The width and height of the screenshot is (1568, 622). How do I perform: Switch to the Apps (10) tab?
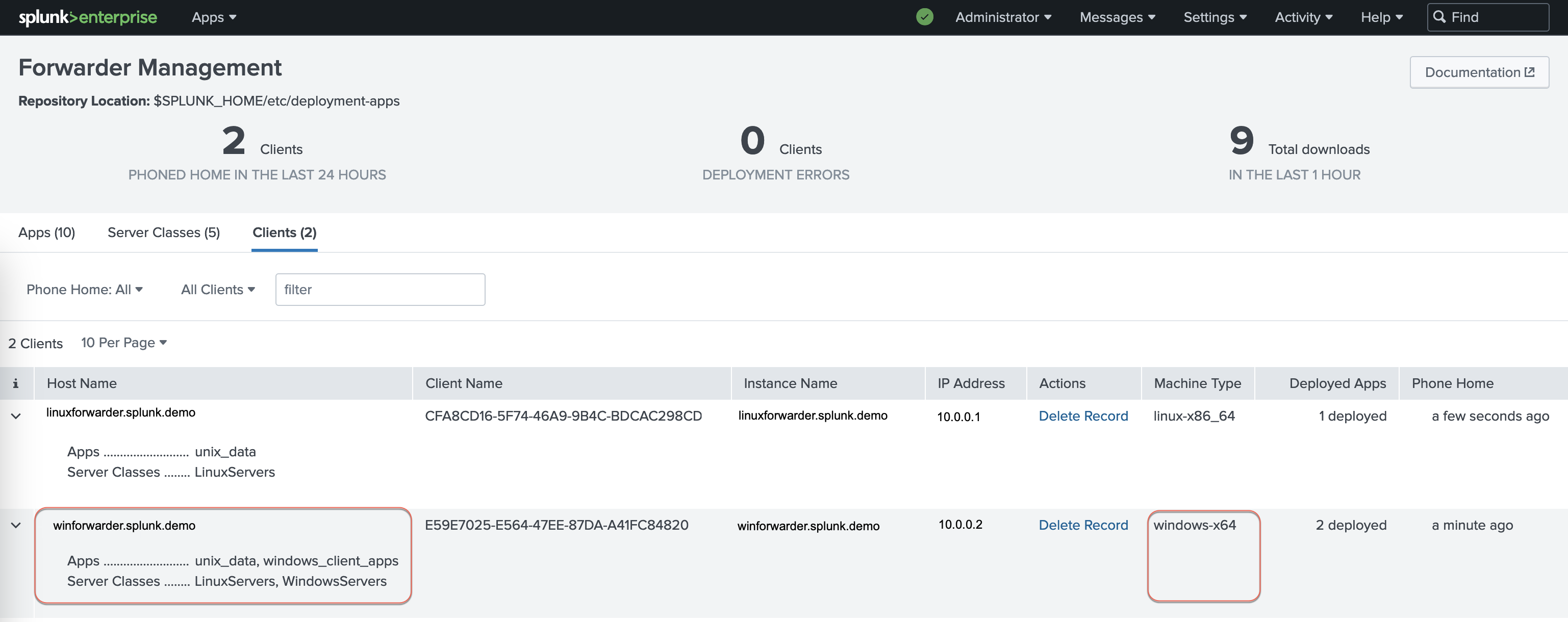coord(46,232)
